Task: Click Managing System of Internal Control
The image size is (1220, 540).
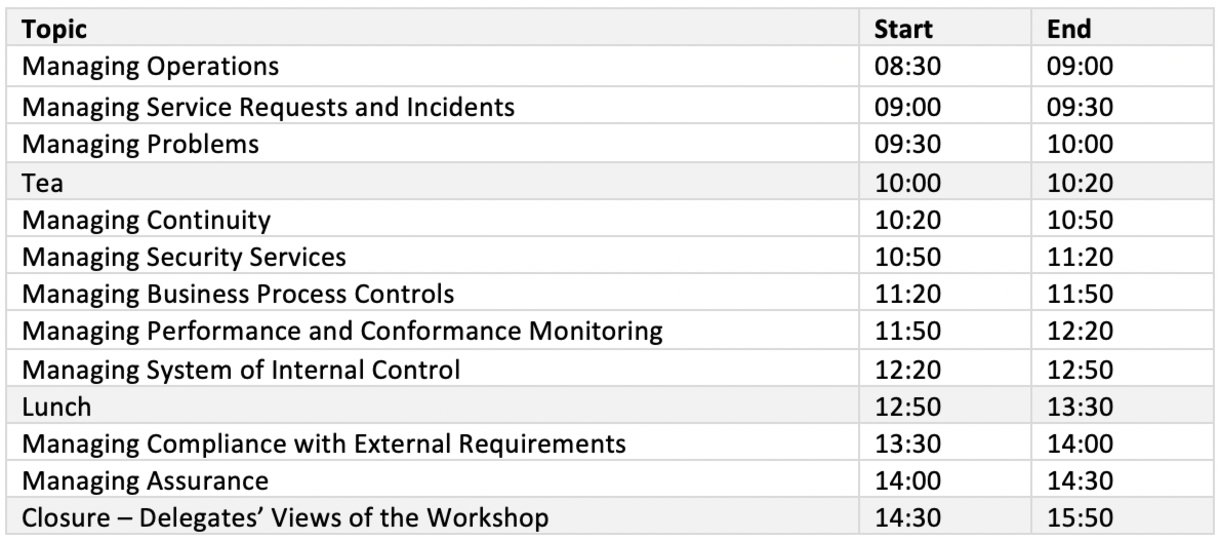Action: tap(241, 370)
